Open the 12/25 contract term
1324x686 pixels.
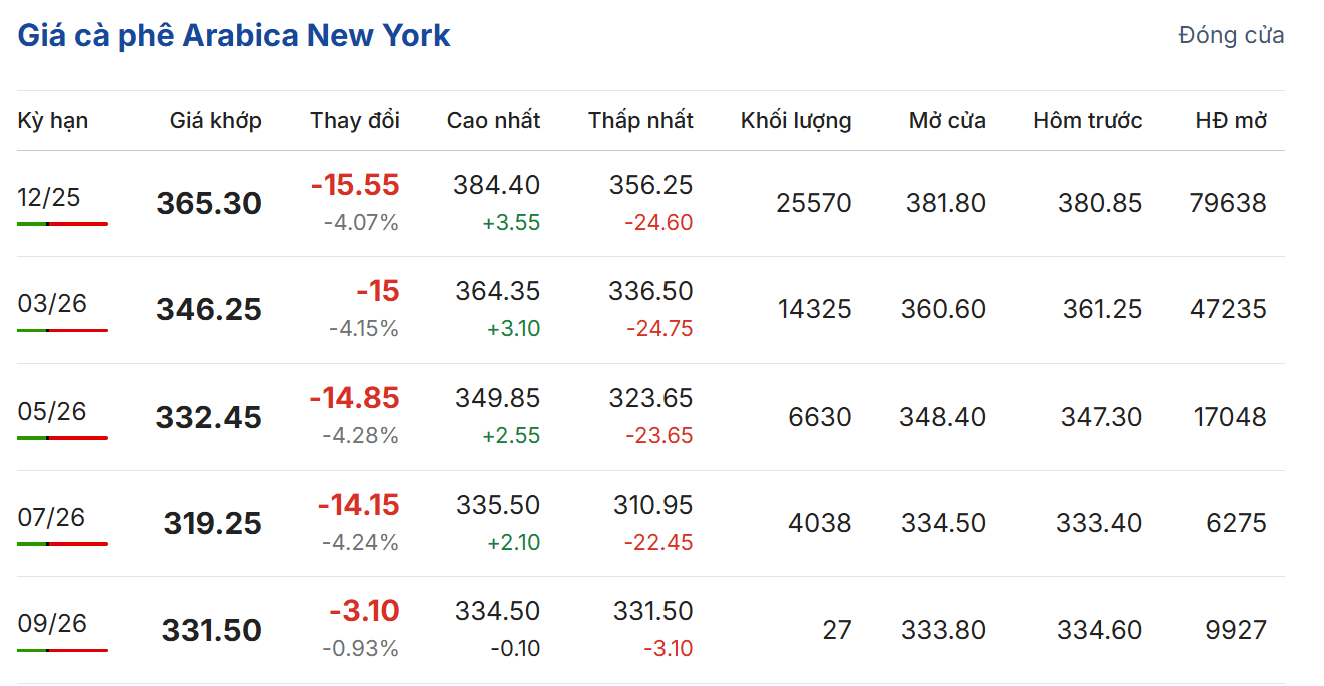49,198
